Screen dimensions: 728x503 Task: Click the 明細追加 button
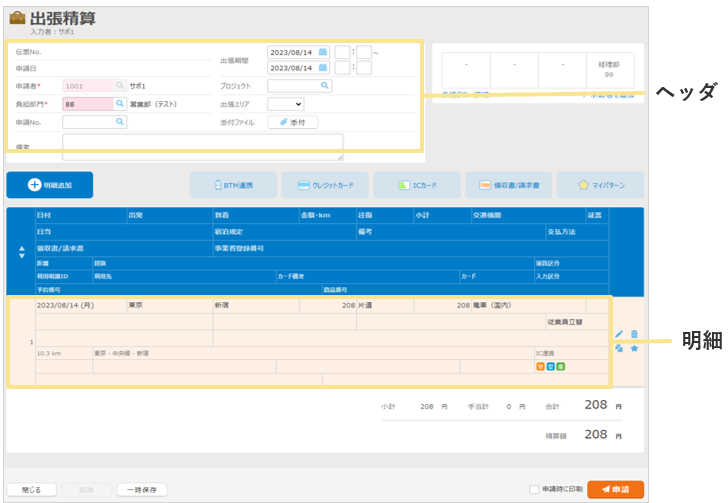[x=49, y=185]
